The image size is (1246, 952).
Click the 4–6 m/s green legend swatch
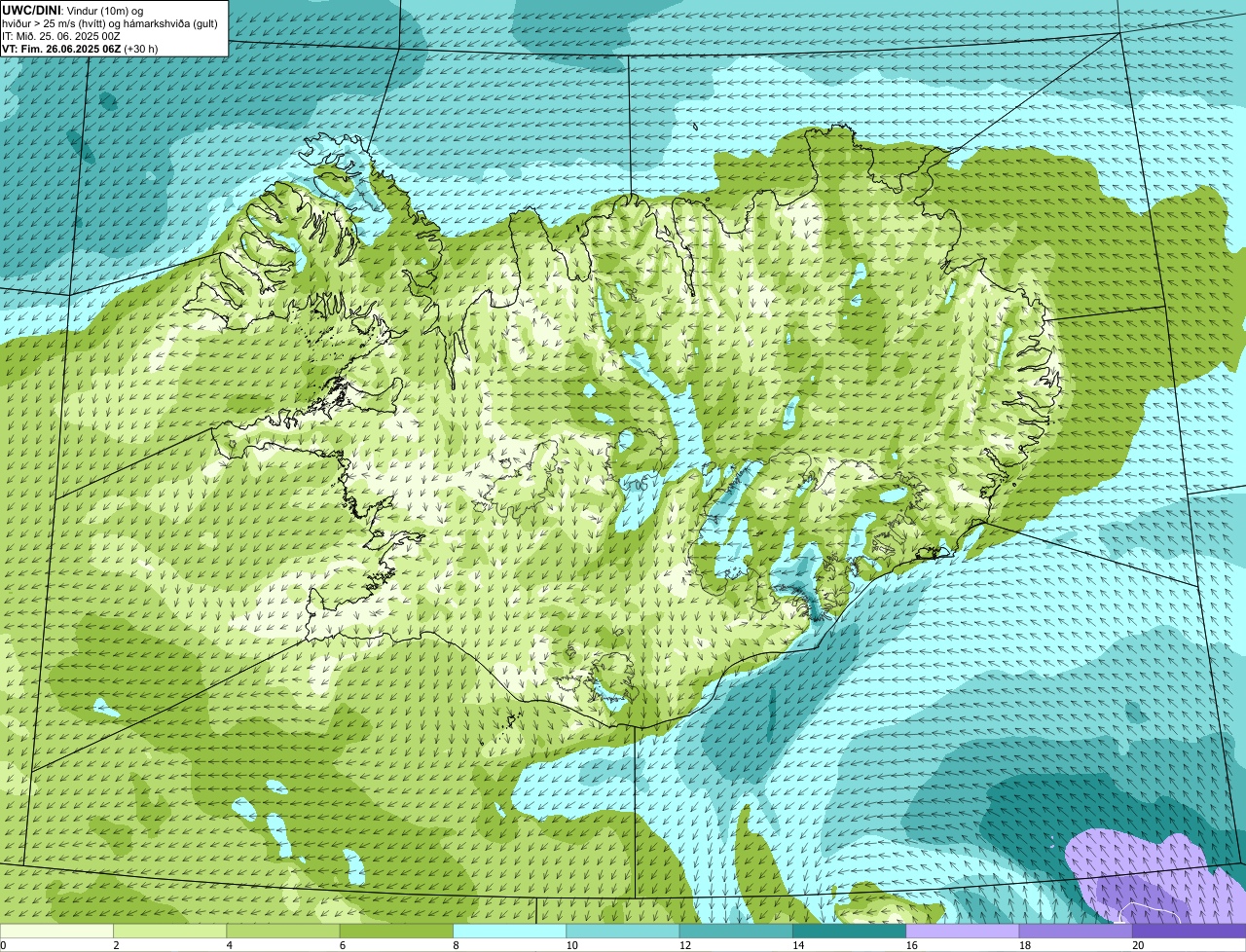tap(283, 931)
